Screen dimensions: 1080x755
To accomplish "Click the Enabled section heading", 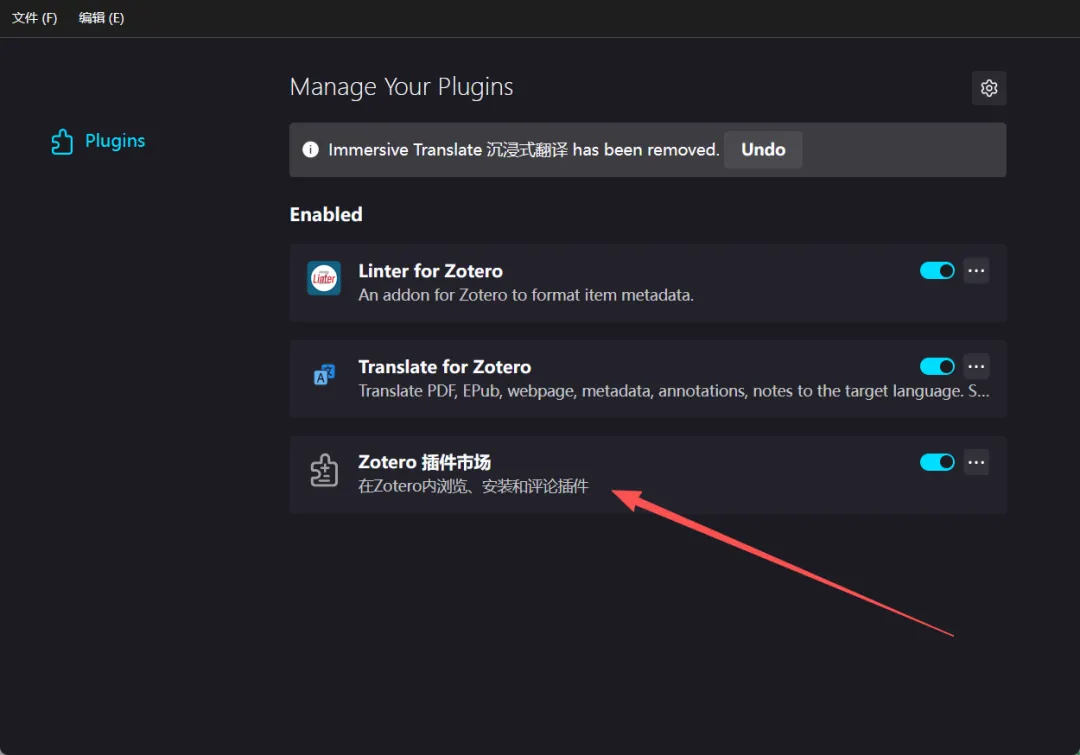I will click(x=326, y=214).
